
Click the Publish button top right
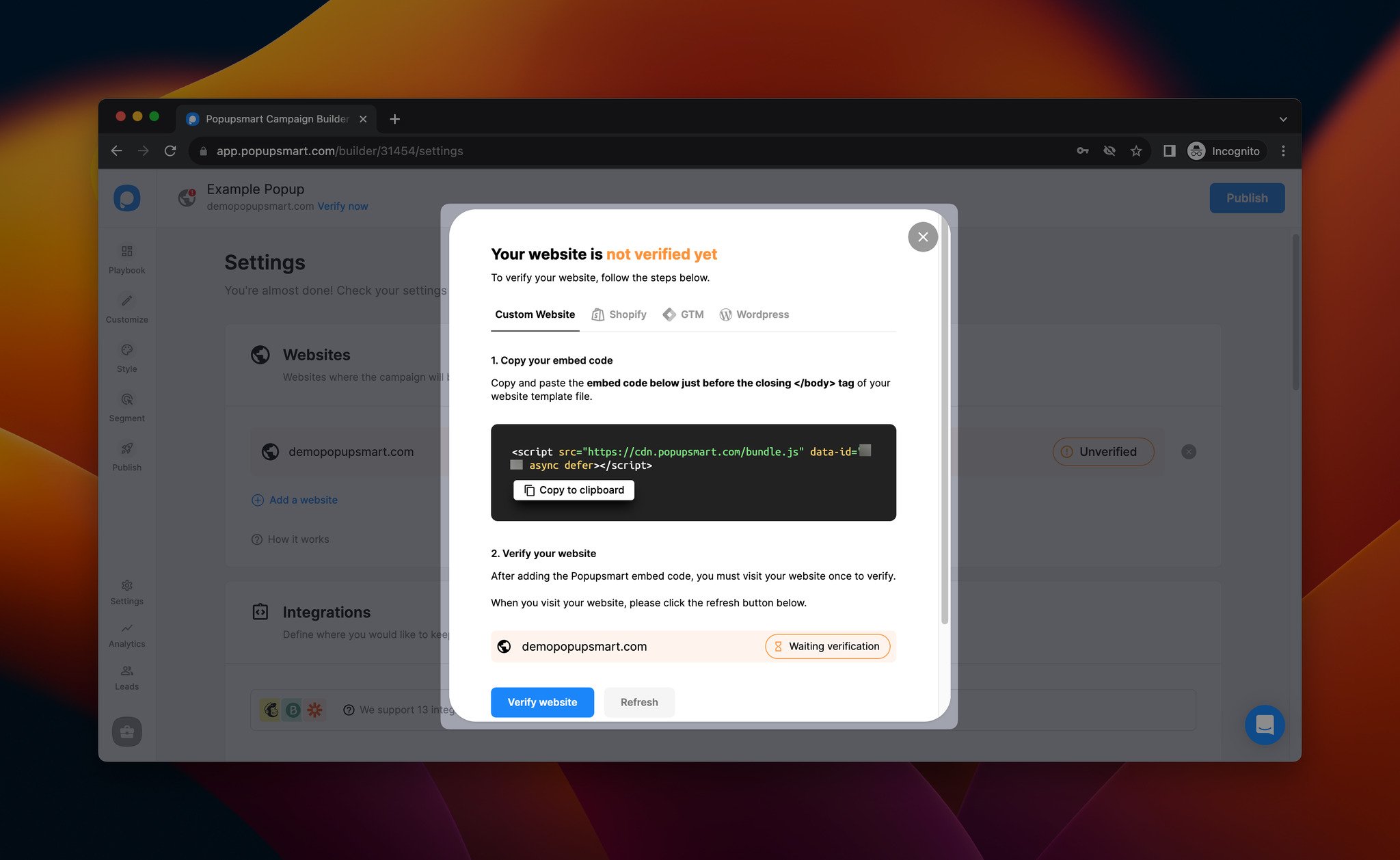click(x=1247, y=197)
